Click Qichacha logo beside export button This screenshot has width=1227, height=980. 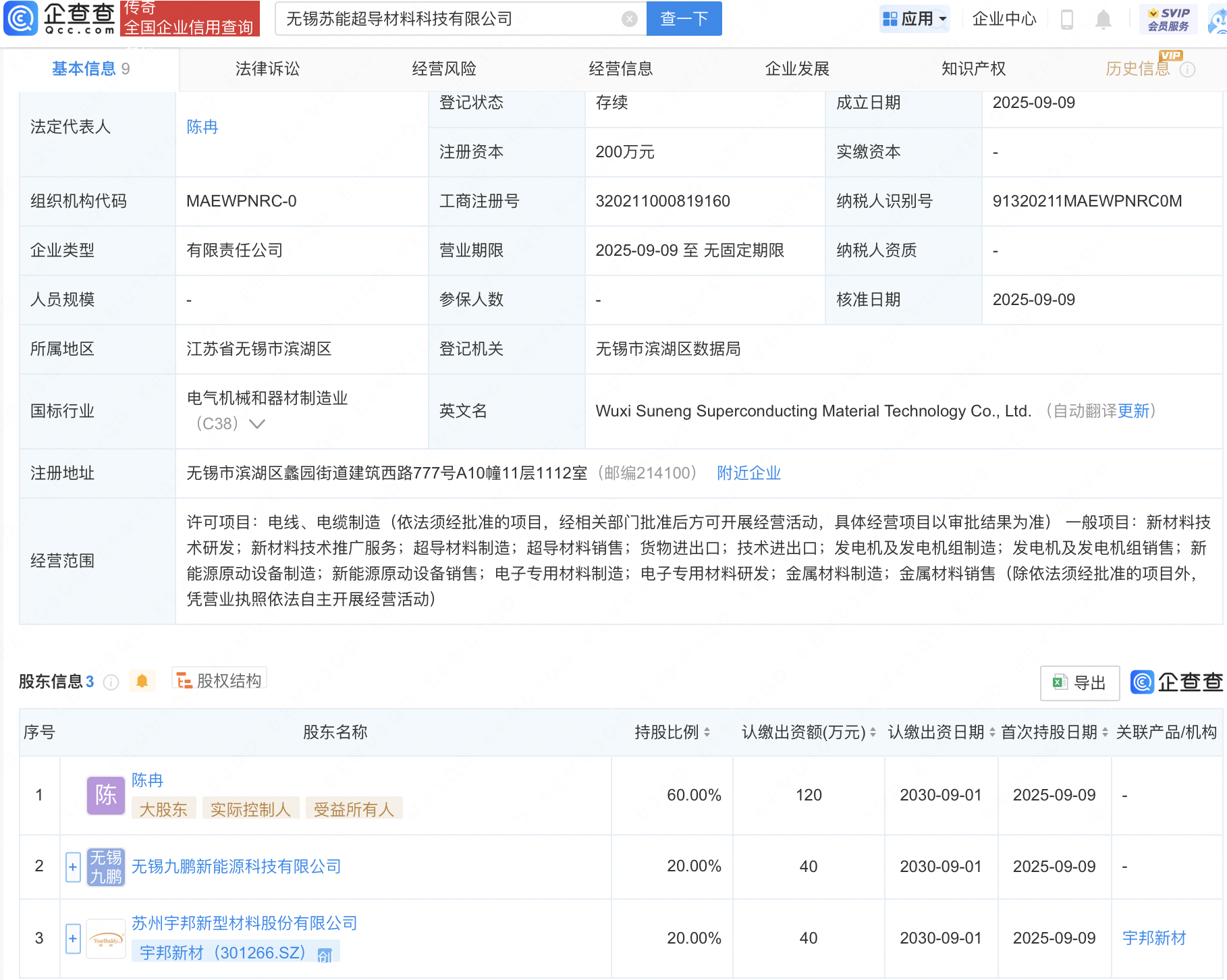tap(1176, 682)
